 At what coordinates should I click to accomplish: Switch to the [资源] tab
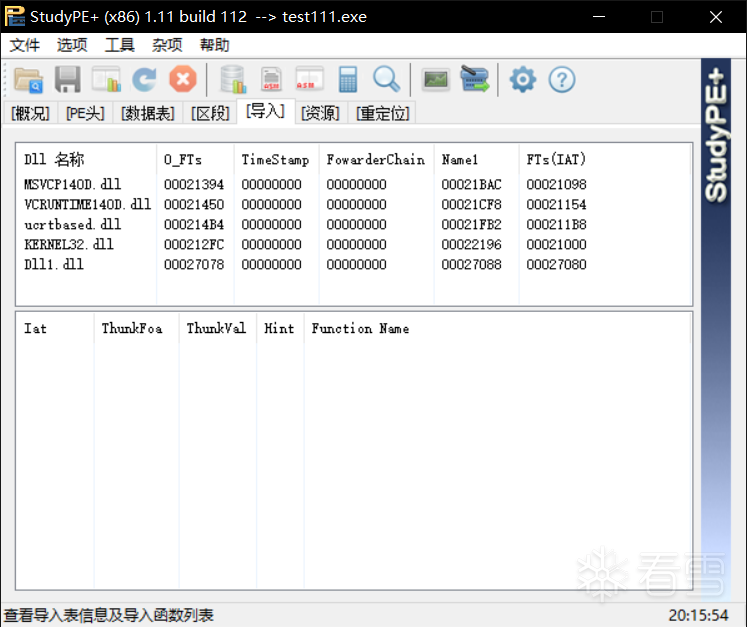(320, 113)
